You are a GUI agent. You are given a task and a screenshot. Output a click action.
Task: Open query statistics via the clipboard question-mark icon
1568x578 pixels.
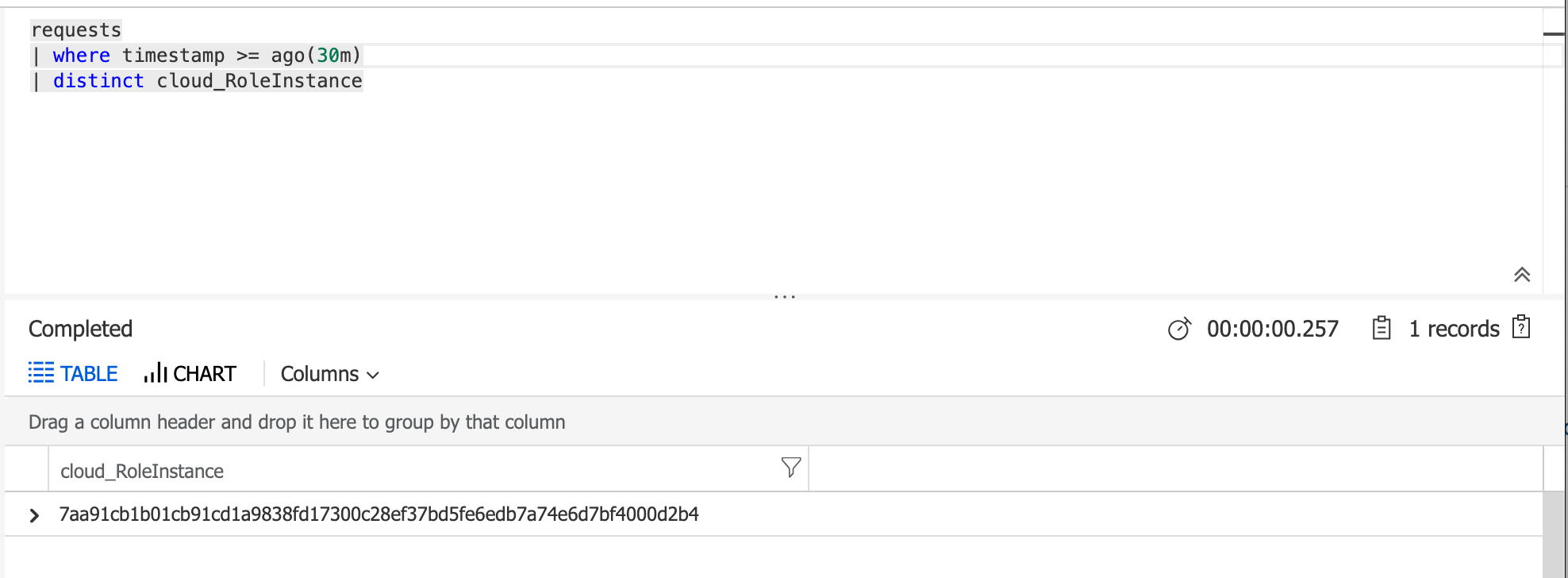point(1520,328)
